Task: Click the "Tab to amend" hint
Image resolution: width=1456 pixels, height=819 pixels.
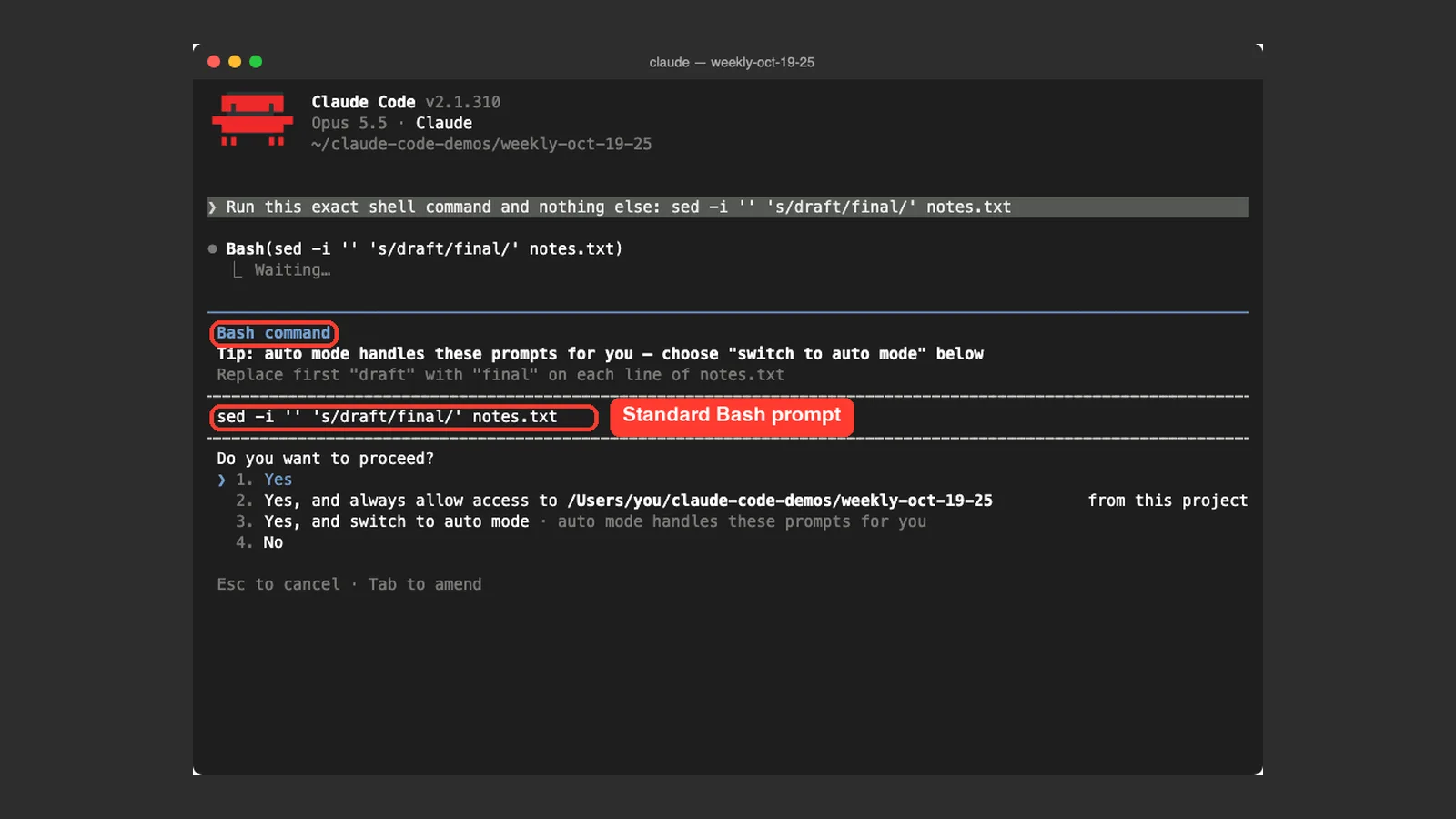Action: [425, 584]
